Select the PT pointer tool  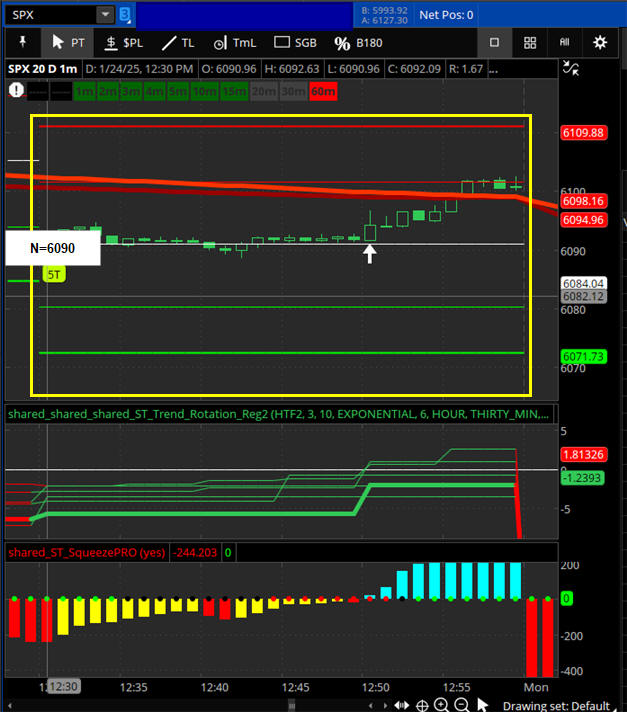68,43
